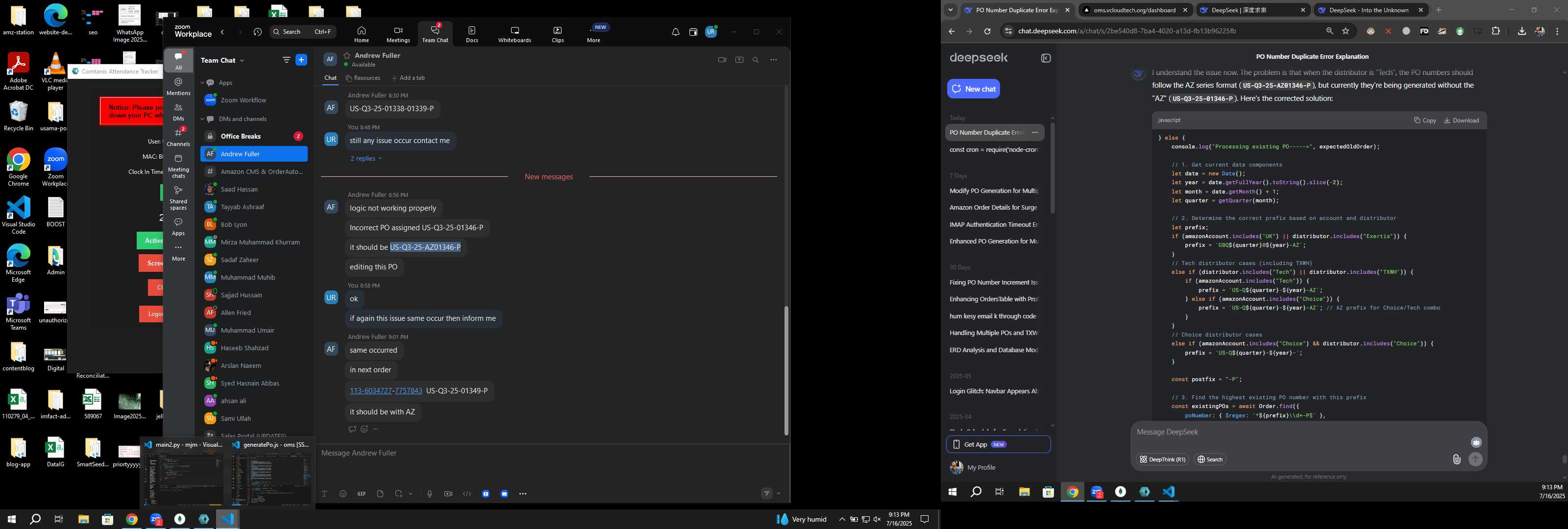Go to Zoom Home tab
1568x529 pixels.
pos(362,34)
